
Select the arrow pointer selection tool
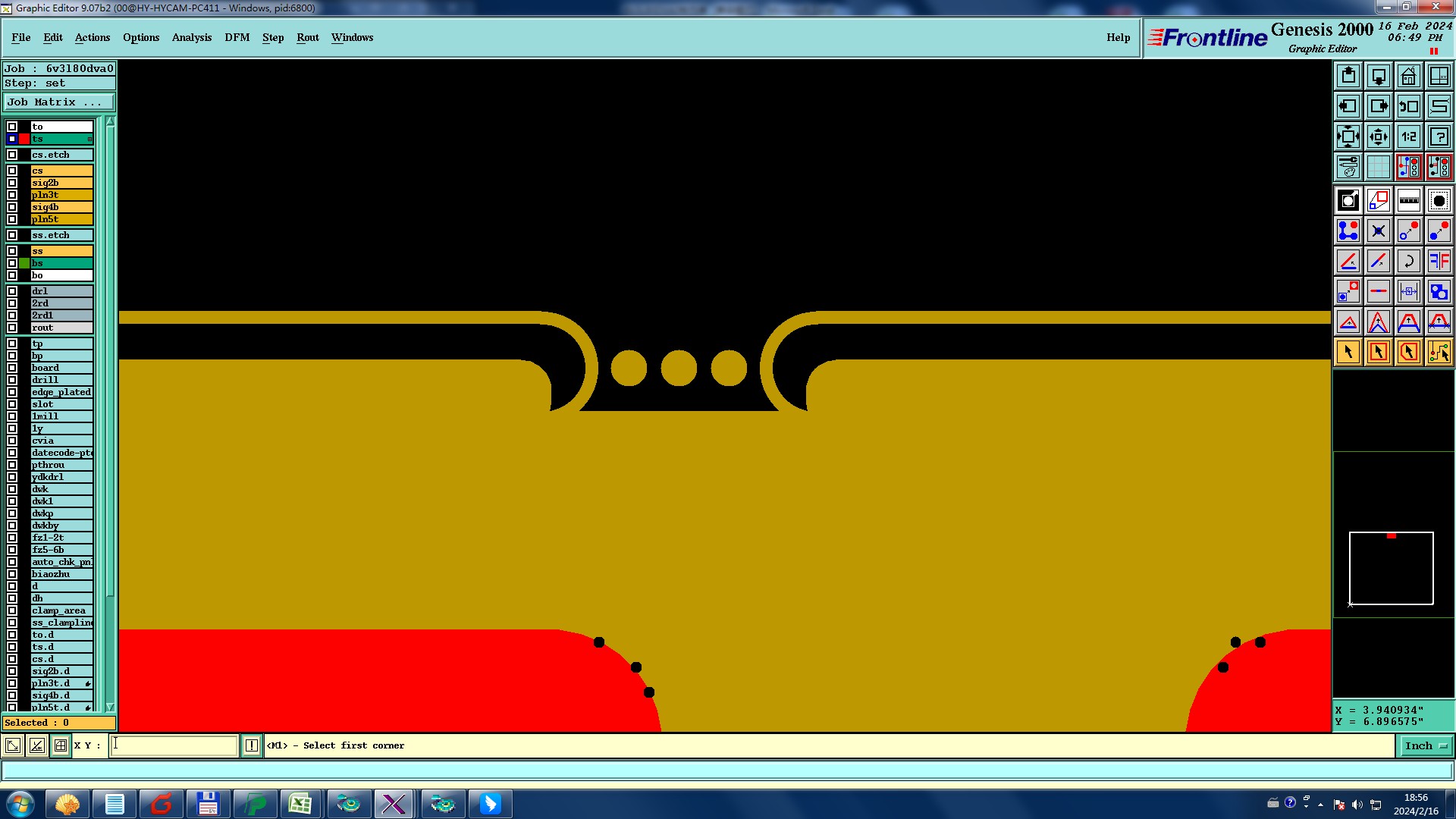[x=1348, y=352]
